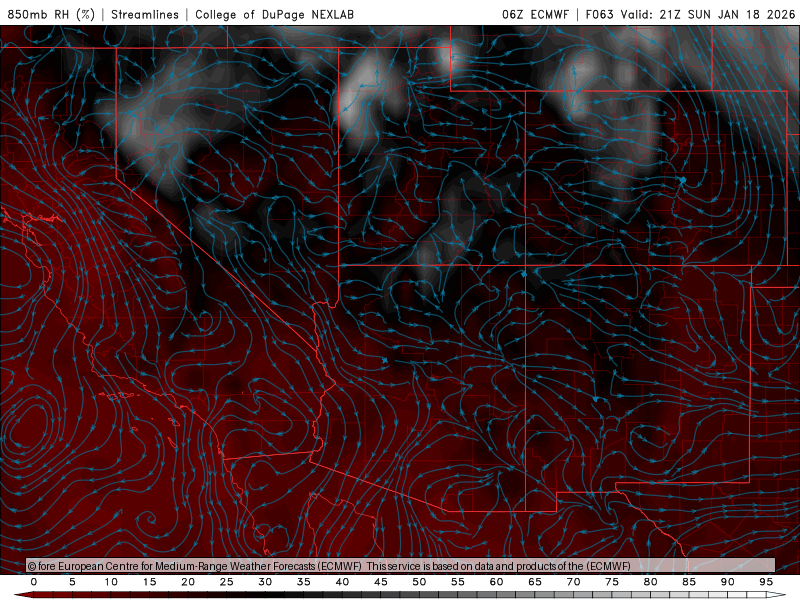Click the white right arrow of color bar

pyautogui.click(x=776, y=595)
